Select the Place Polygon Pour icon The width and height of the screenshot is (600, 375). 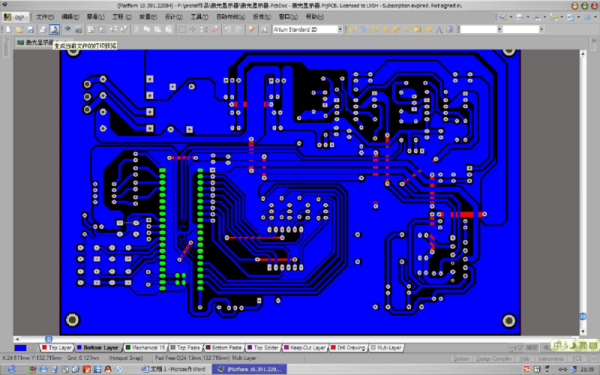428,29
